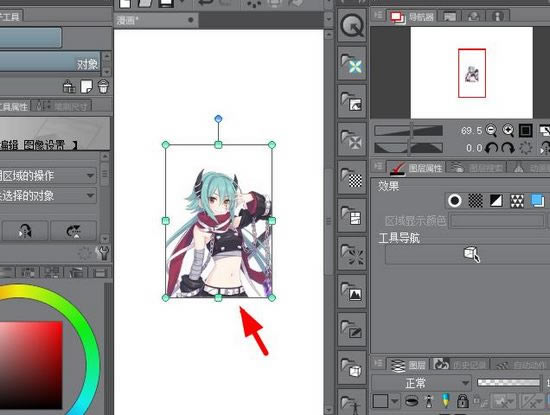Toggle the lock layer padlock
The image size is (550, 415).
pos(463,401)
